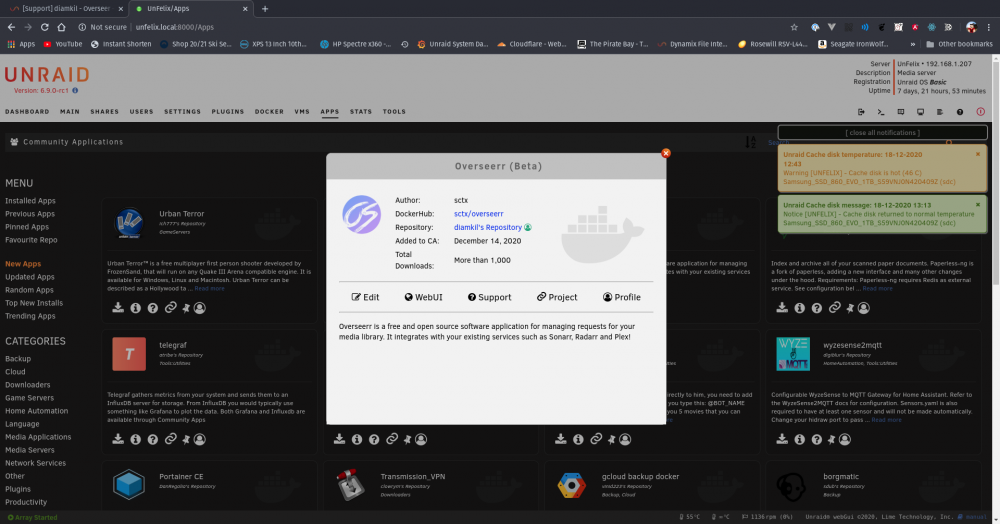Open the Overseerr WebUI
This screenshot has width=1000, height=524.
click(x=423, y=297)
